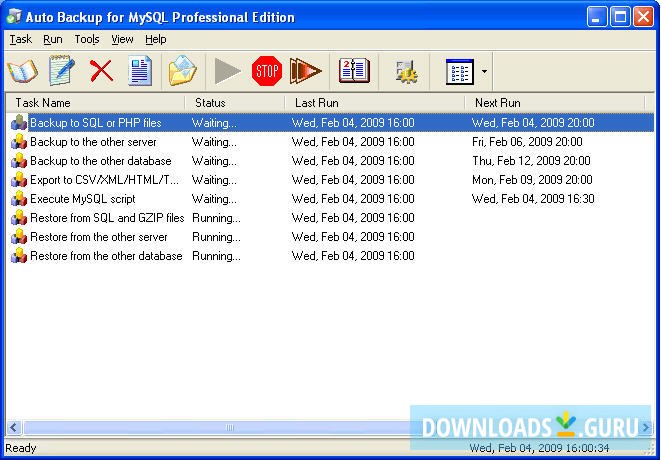This screenshot has width=661, height=460.
Task: Sort by Last Run column header
Action: point(375,103)
